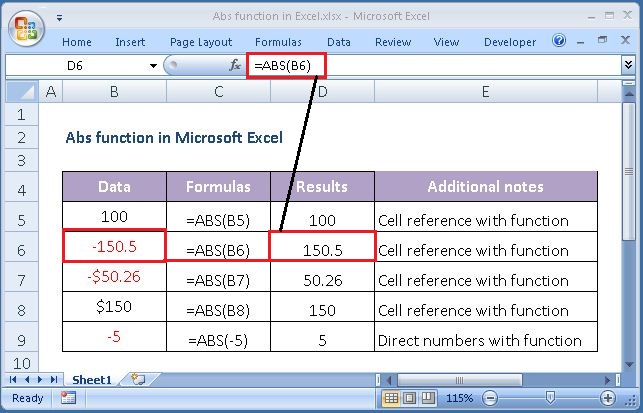
Task: Click the Select All corner button
Action: 22,91
